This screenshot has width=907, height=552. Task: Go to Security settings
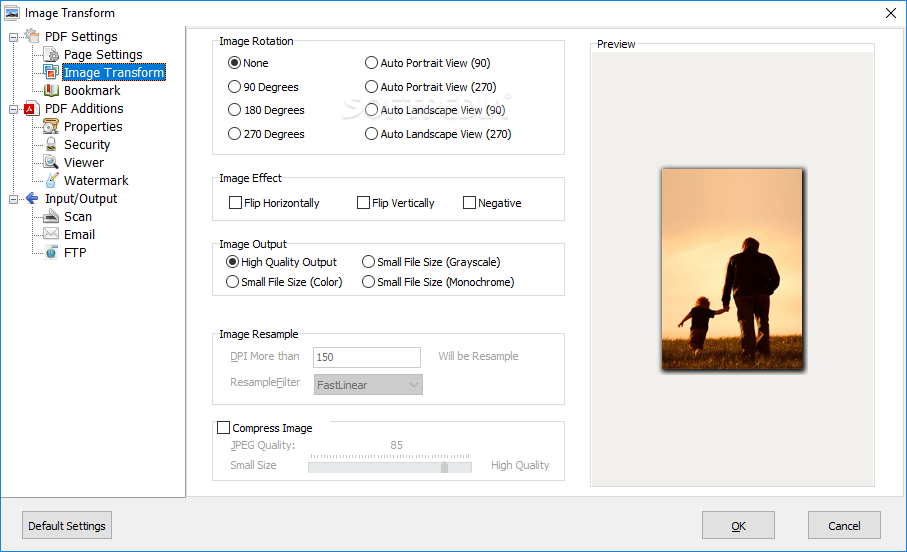87,144
